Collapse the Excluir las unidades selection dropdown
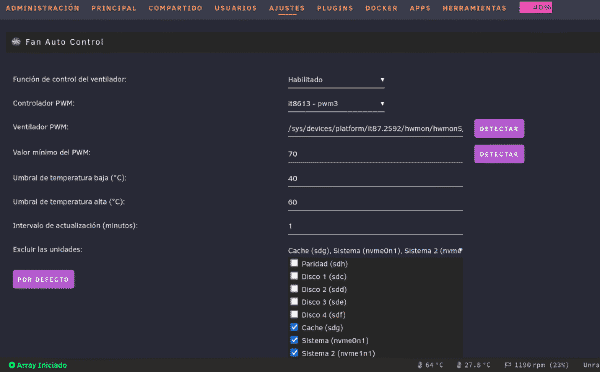This screenshot has width=600, height=372. 375,251
